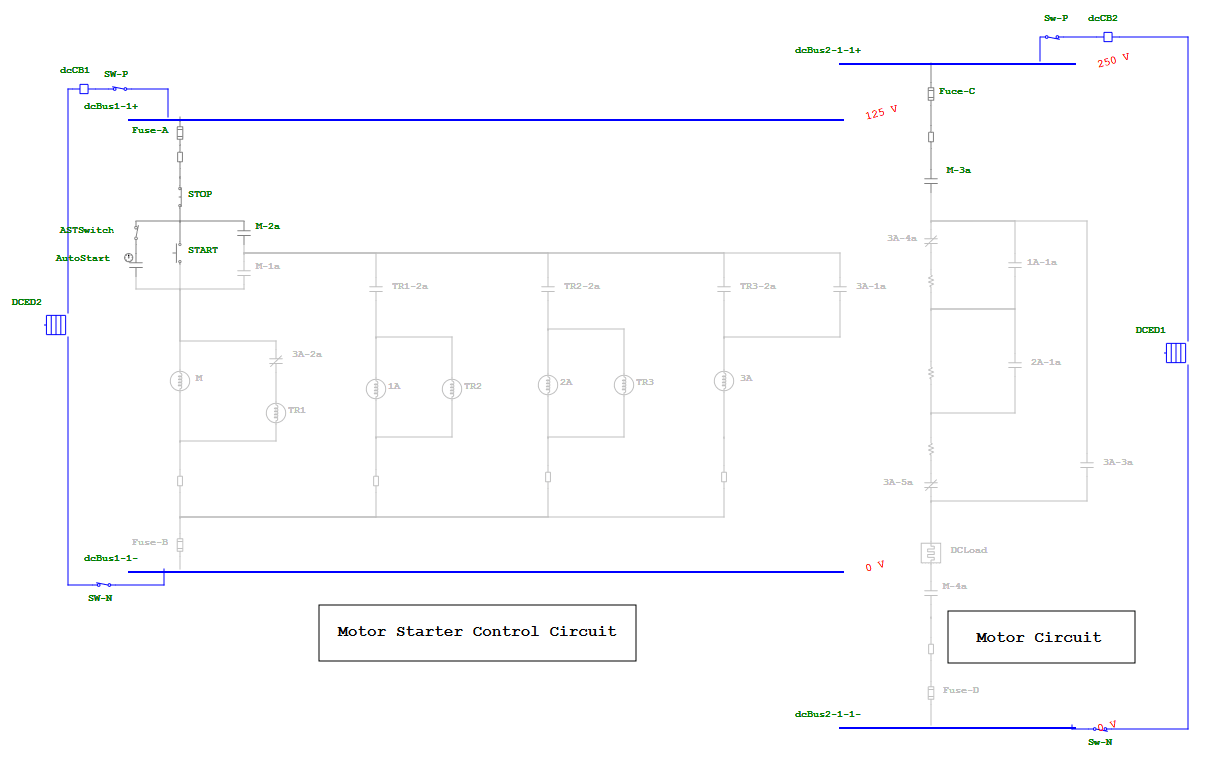Click the M relay coil symbol
This screenshot has width=1216, height=769.
click(180, 381)
